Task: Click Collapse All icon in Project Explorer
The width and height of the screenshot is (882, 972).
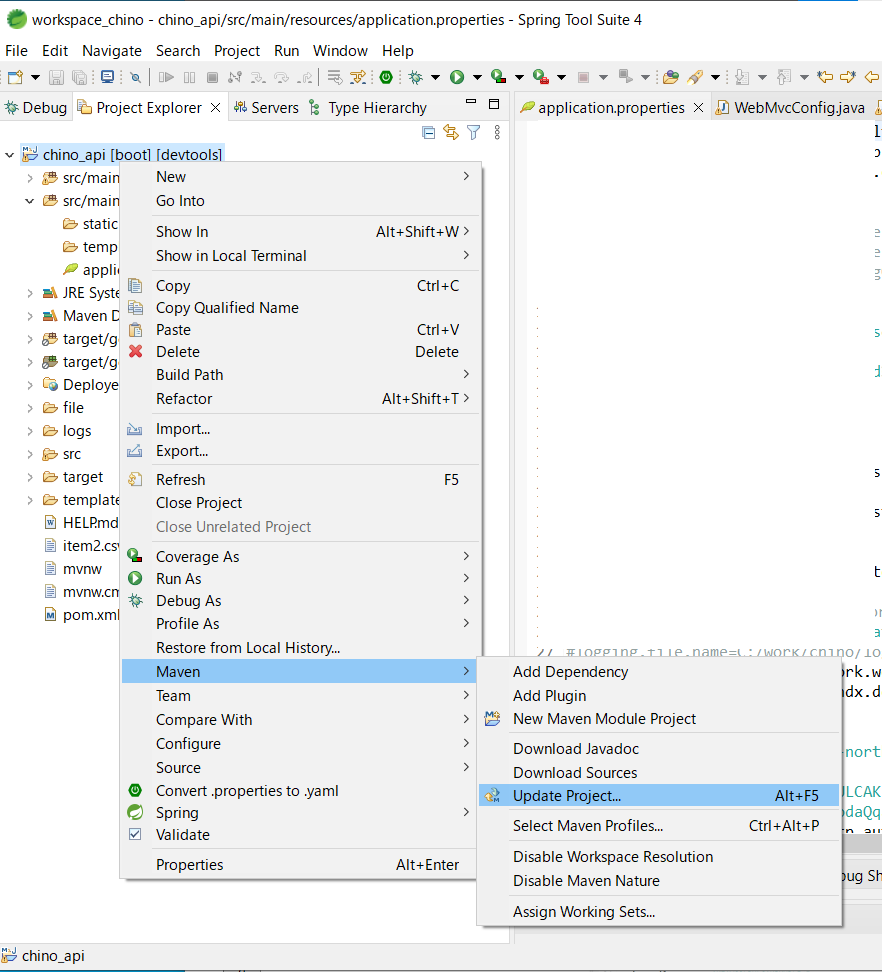Action: point(429,132)
